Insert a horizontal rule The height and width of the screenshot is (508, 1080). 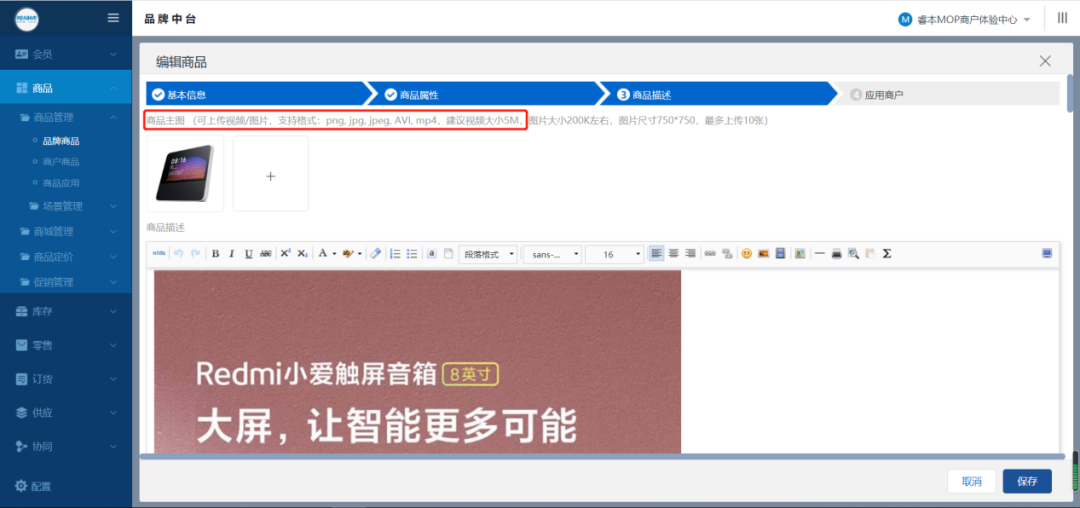pyautogui.click(x=820, y=253)
